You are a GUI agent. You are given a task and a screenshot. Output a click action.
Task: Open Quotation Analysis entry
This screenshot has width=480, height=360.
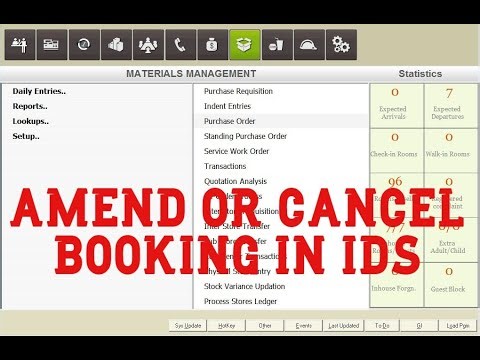pyautogui.click(x=235, y=181)
